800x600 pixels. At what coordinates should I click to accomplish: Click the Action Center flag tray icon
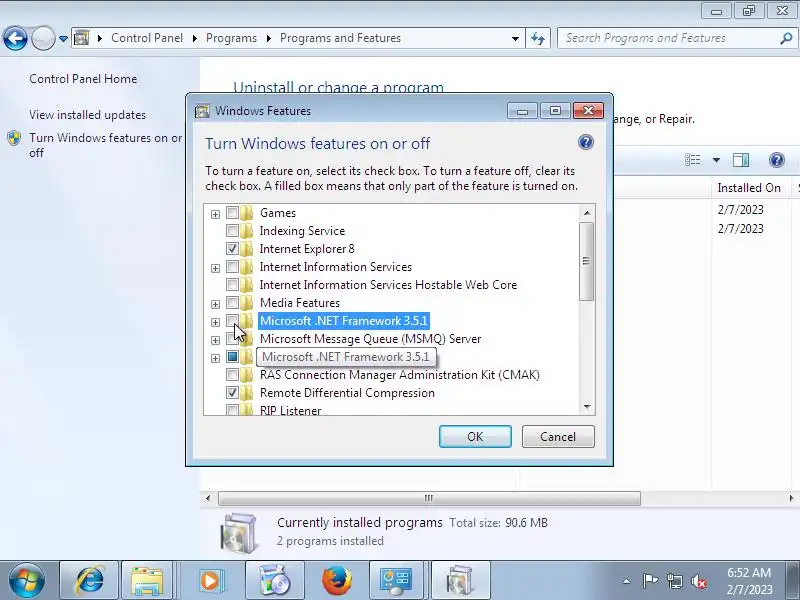[650, 581]
